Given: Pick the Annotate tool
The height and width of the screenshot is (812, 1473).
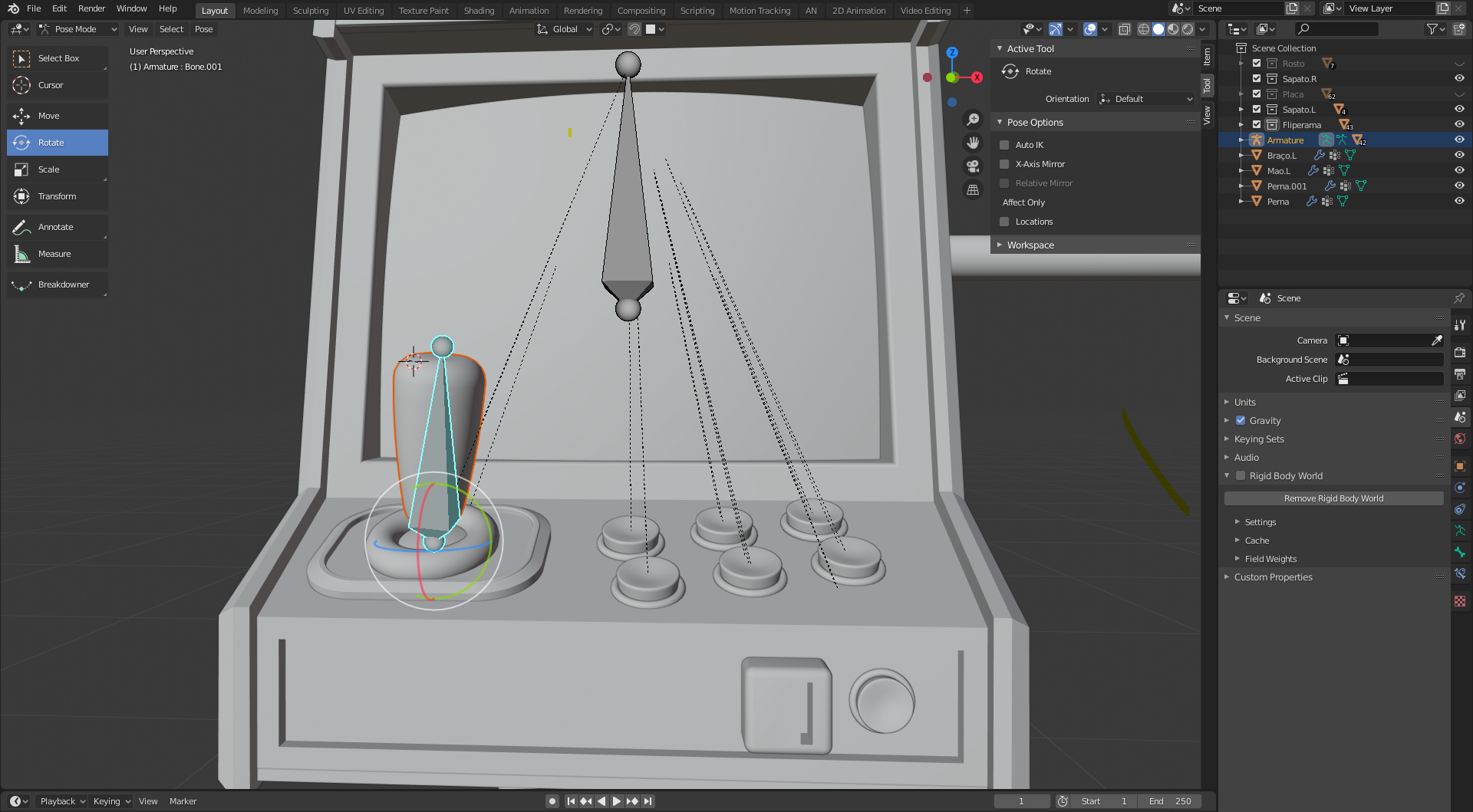Looking at the screenshot, I should tap(58, 227).
